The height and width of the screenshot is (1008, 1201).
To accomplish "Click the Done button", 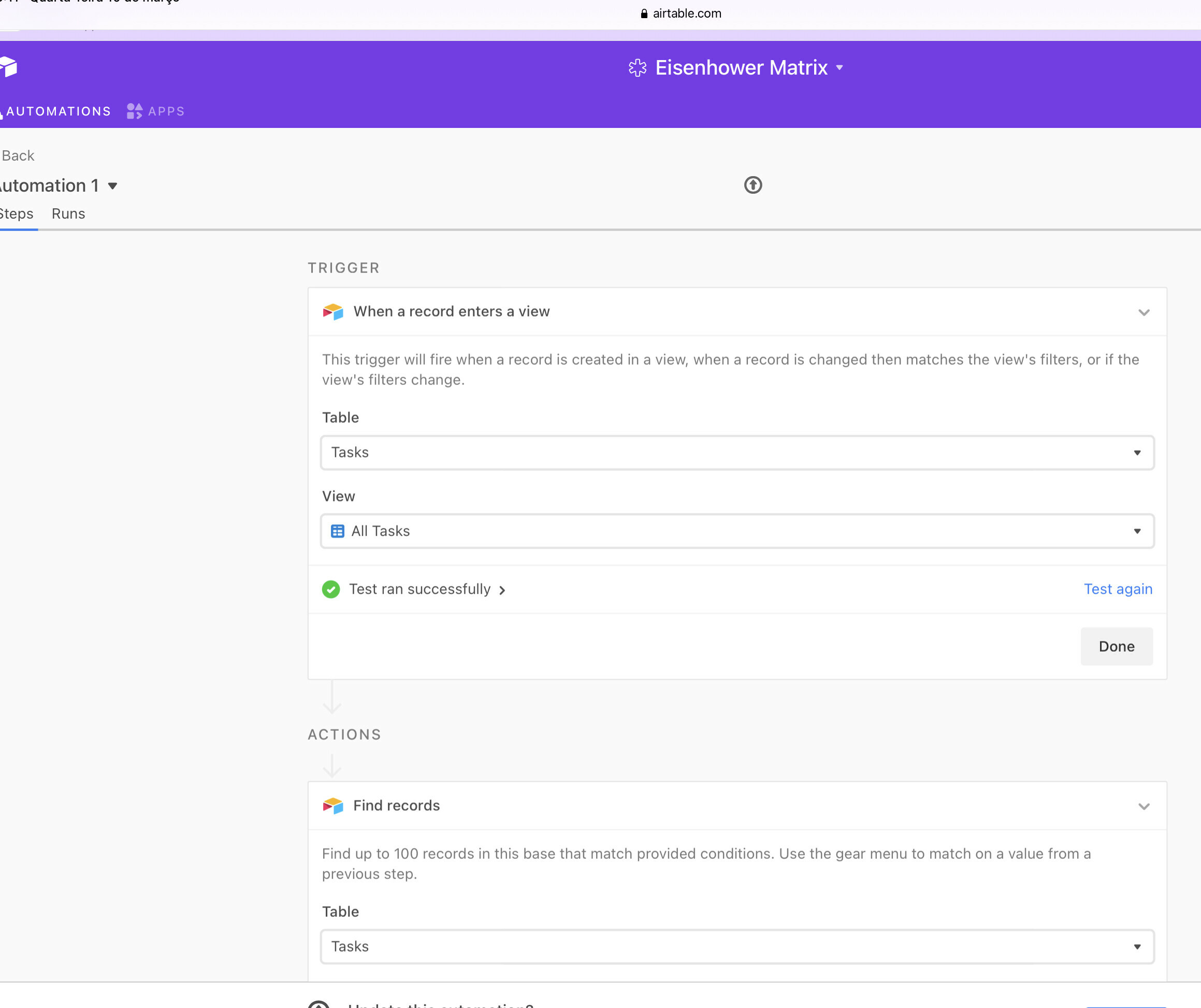I will 1117,647.
